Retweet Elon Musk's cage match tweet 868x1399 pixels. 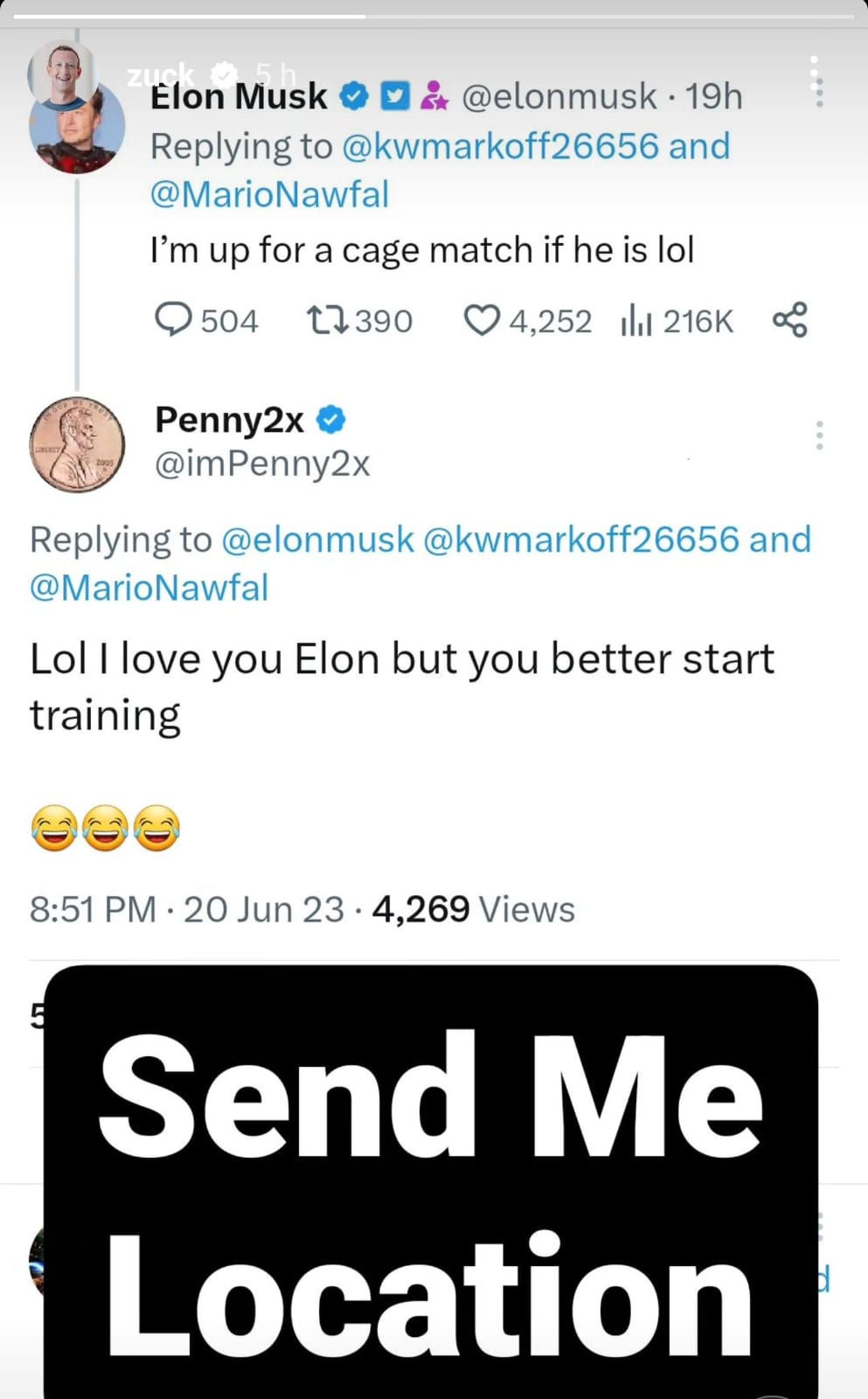pyautogui.click(x=329, y=320)
